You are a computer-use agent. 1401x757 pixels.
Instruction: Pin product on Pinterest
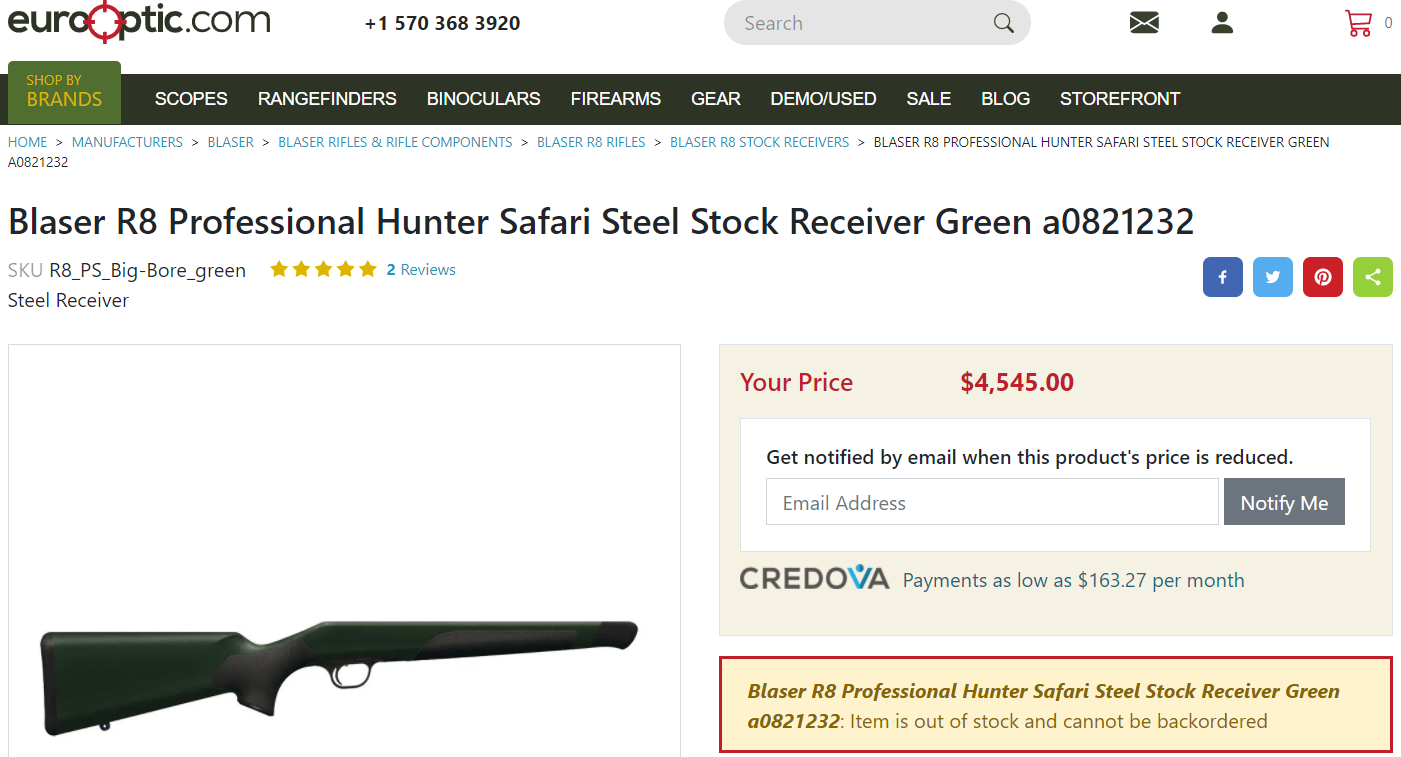coord(1322,277)
